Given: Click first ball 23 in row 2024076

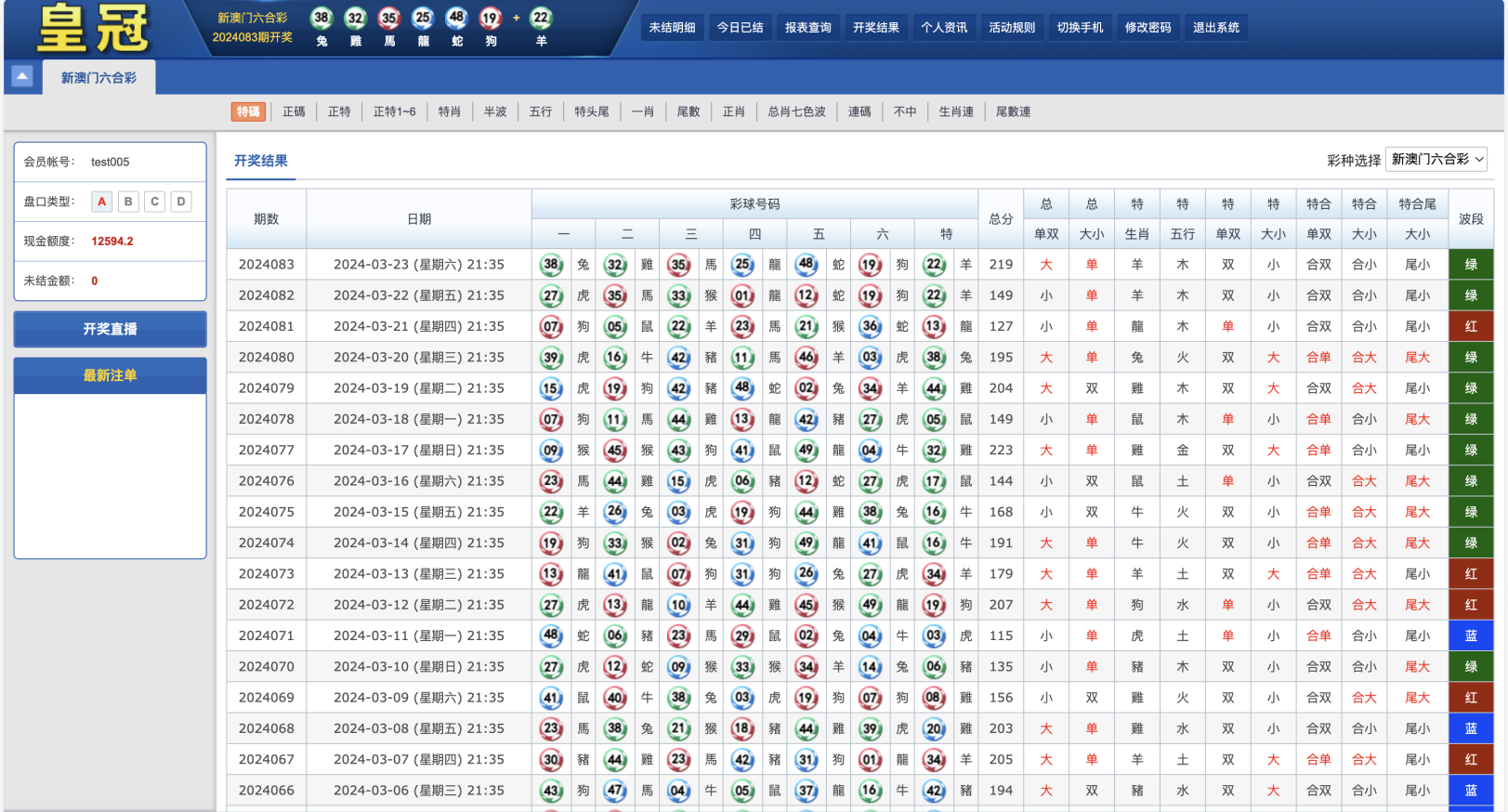Looking at the screenshot, I should 551,481.
